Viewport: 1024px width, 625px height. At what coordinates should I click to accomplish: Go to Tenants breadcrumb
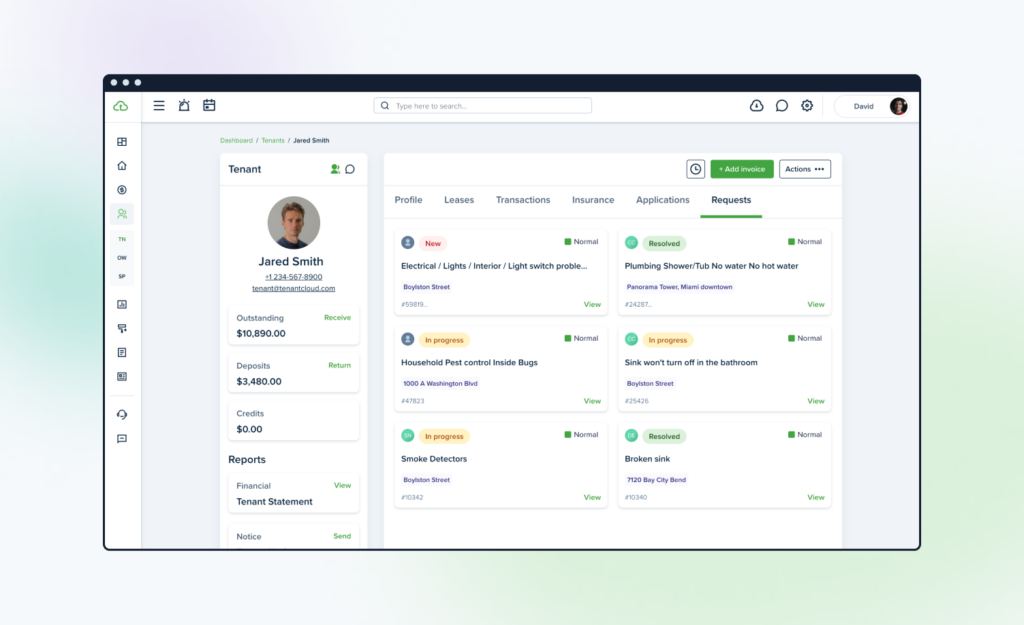(273, 140)
